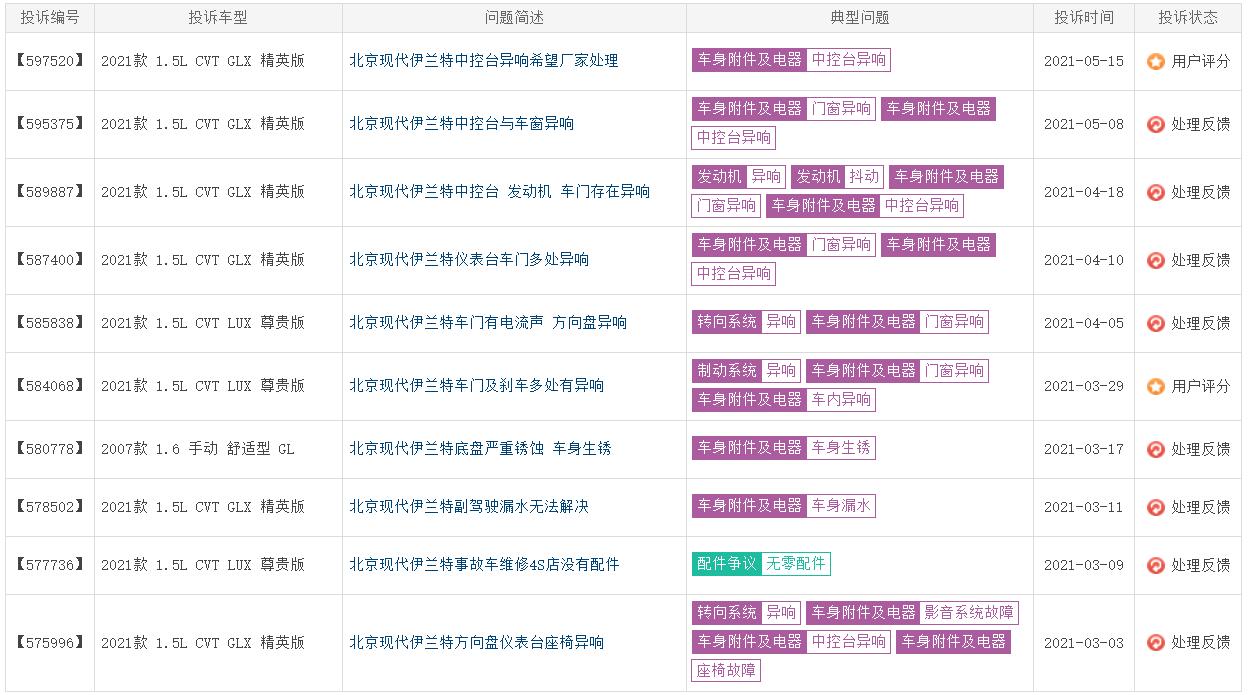Click complaint number 【597520】

click(50, 61)
